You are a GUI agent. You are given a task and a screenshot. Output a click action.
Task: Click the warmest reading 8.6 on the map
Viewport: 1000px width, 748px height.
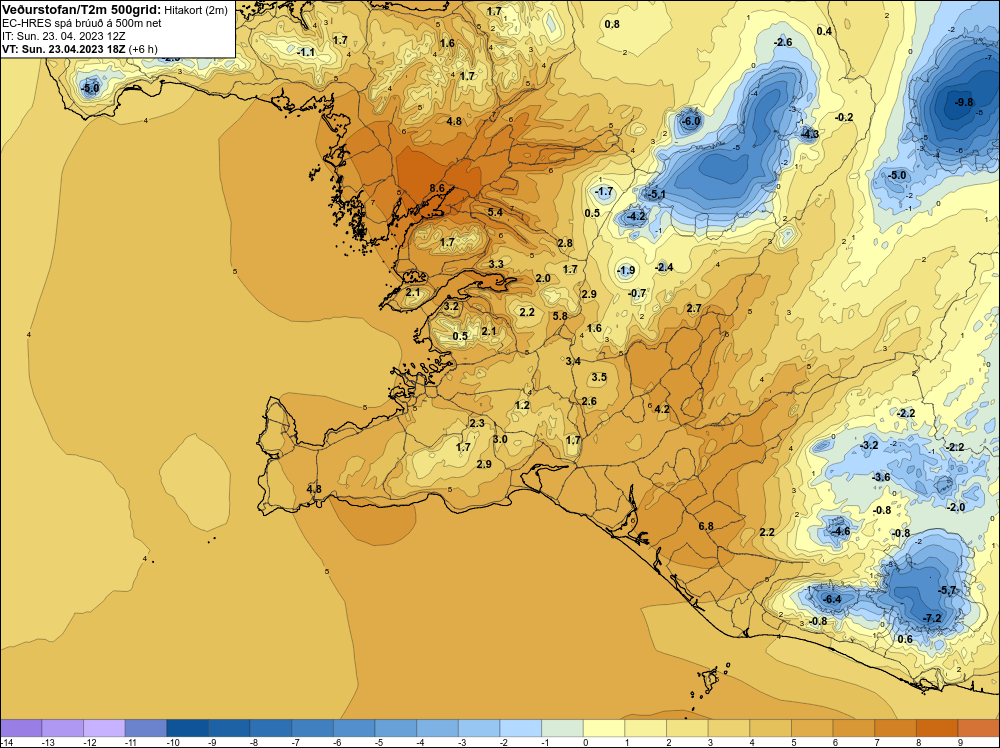point(437,188)
